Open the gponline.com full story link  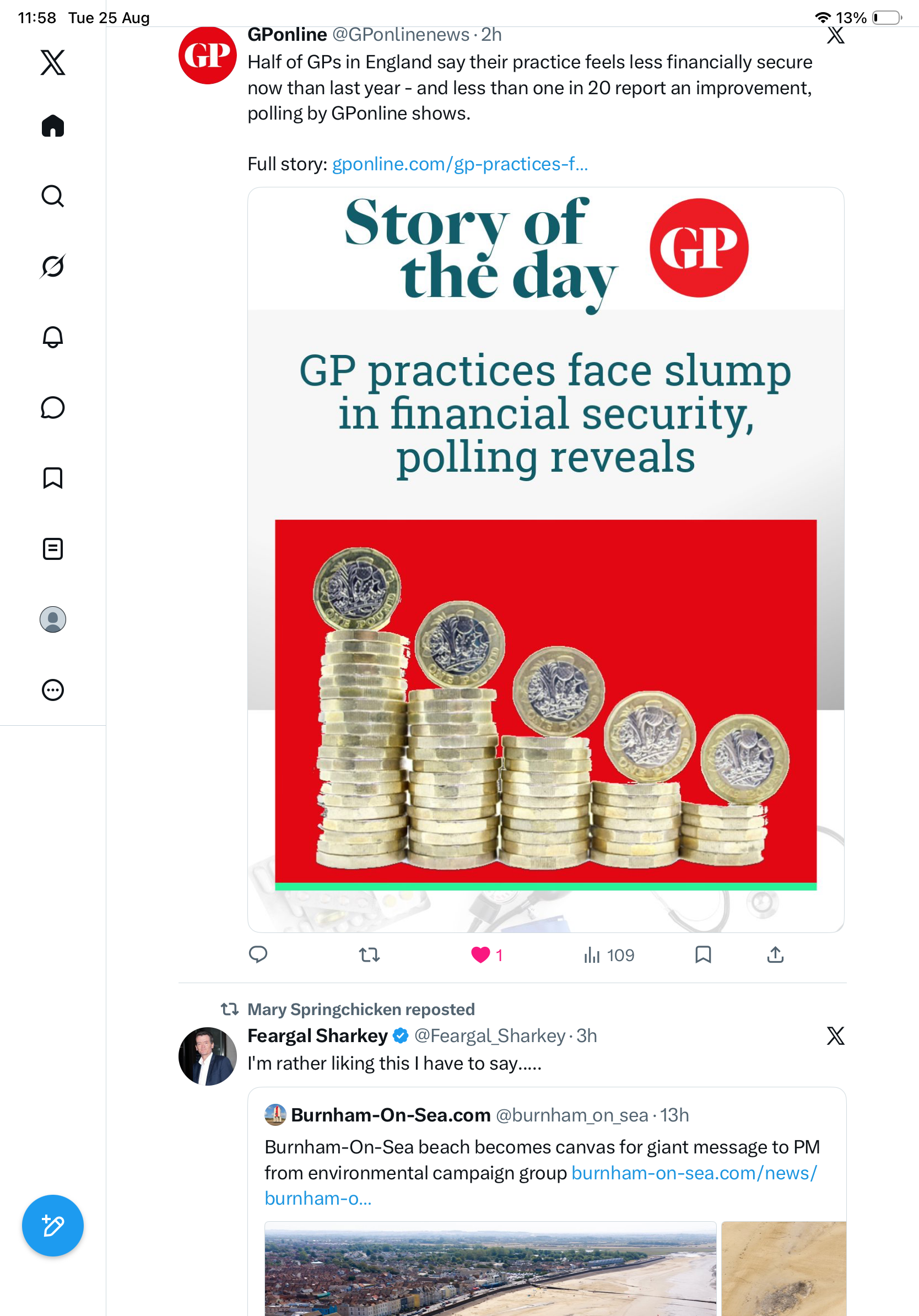[x=460, y=164]
